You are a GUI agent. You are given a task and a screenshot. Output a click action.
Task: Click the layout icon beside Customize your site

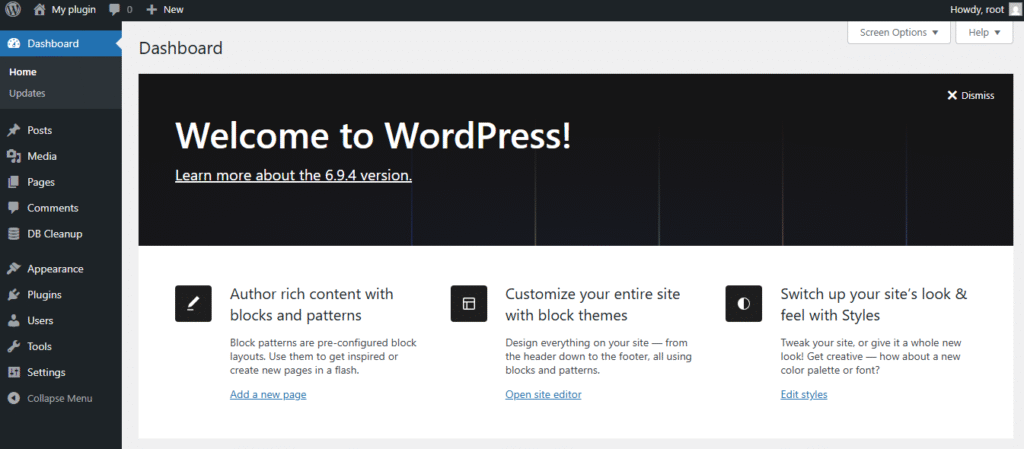[468, 304]
